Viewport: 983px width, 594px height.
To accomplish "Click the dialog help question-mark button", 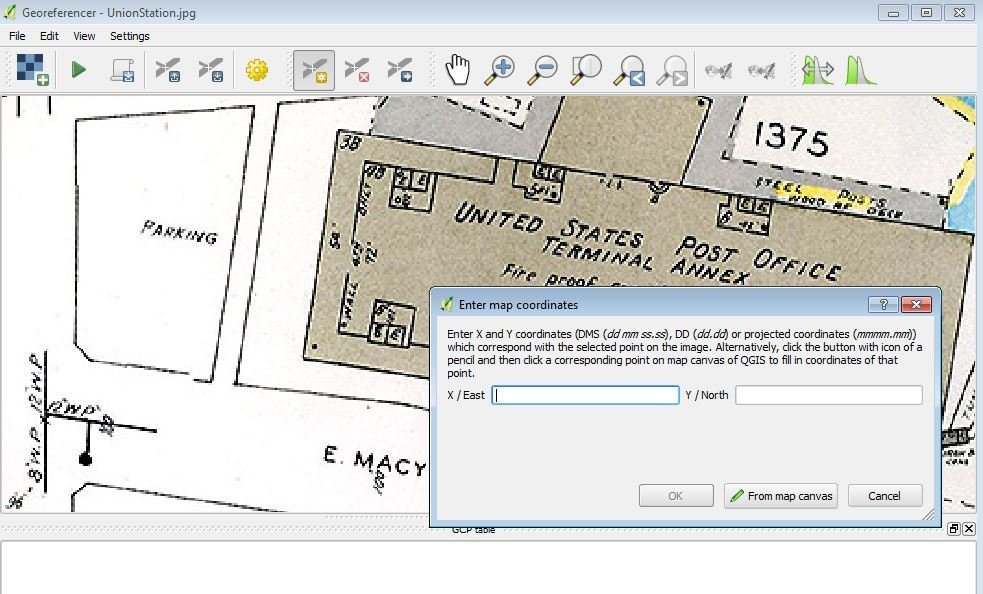I will pyautogui.click(x=883, y=304).
